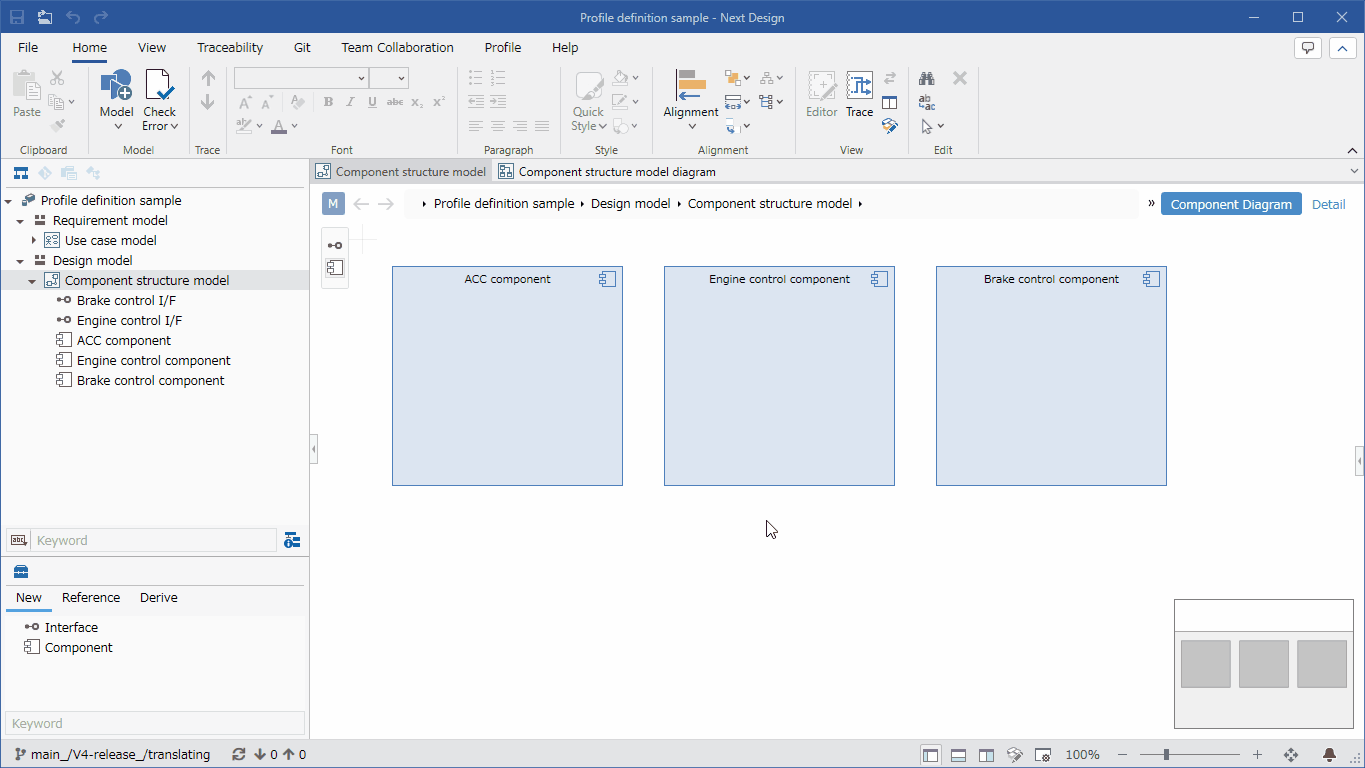This screenshot has width=1365, height=768.
Task: Open the Traceability ribbon tab
Action: click(x=230, y=47)
